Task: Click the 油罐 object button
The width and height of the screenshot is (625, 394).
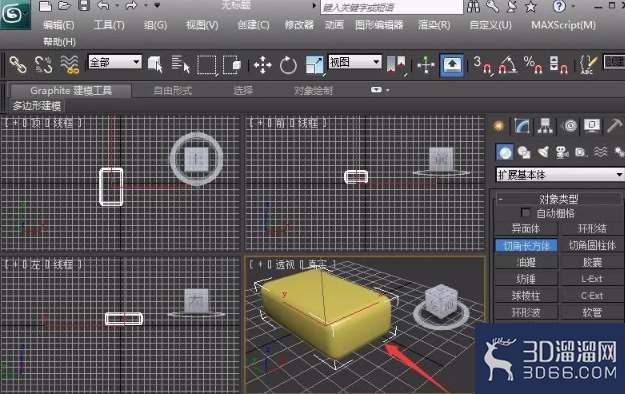Action: tap(526, 262)
